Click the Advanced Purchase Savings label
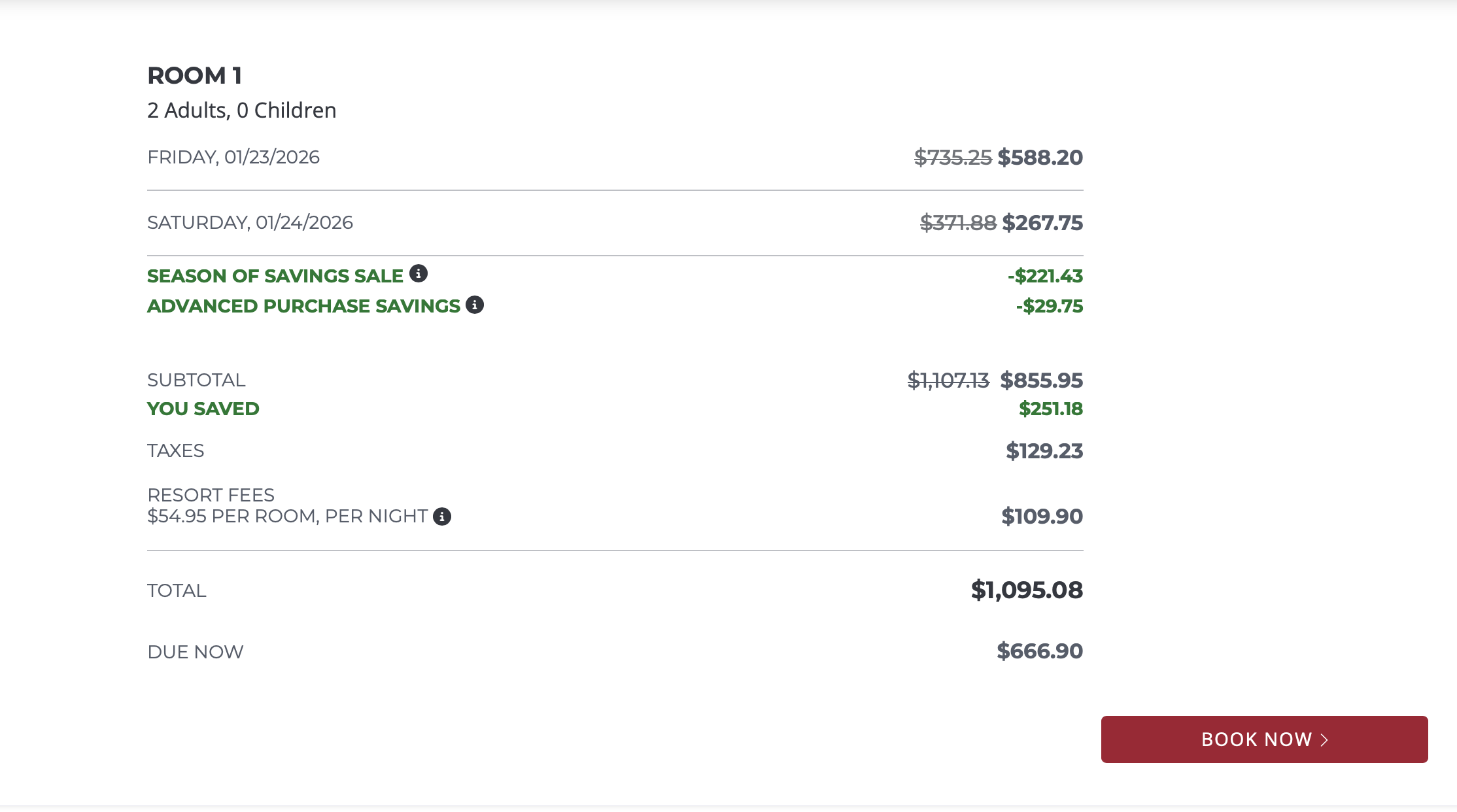Image resolution: width=1457 pixels, height=812 pixels. (x=303, y=306)
